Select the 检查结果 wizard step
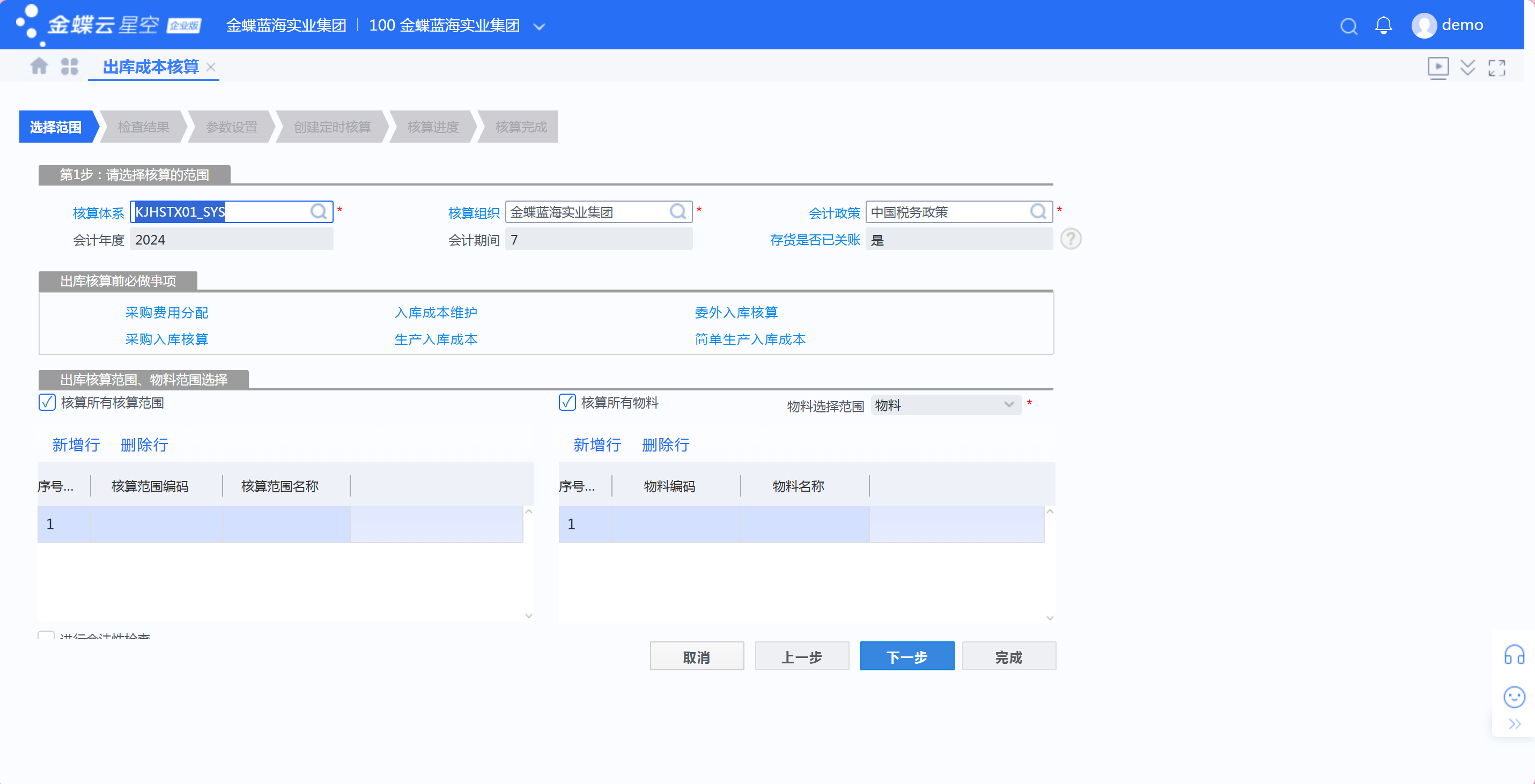1535x784 pixels. pos(144,127)
